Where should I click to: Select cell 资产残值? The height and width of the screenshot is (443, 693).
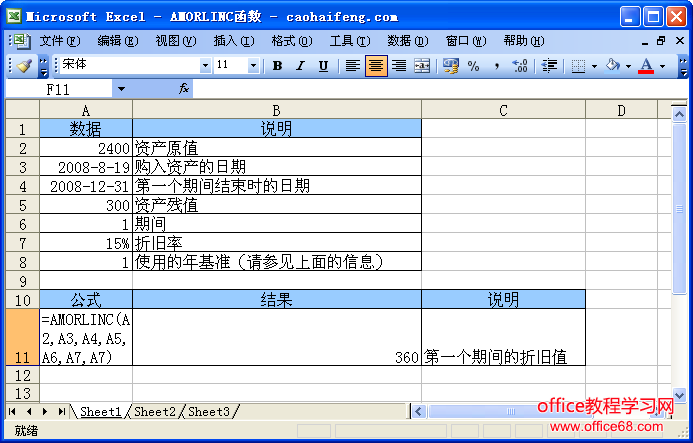[x=277, y=205]
